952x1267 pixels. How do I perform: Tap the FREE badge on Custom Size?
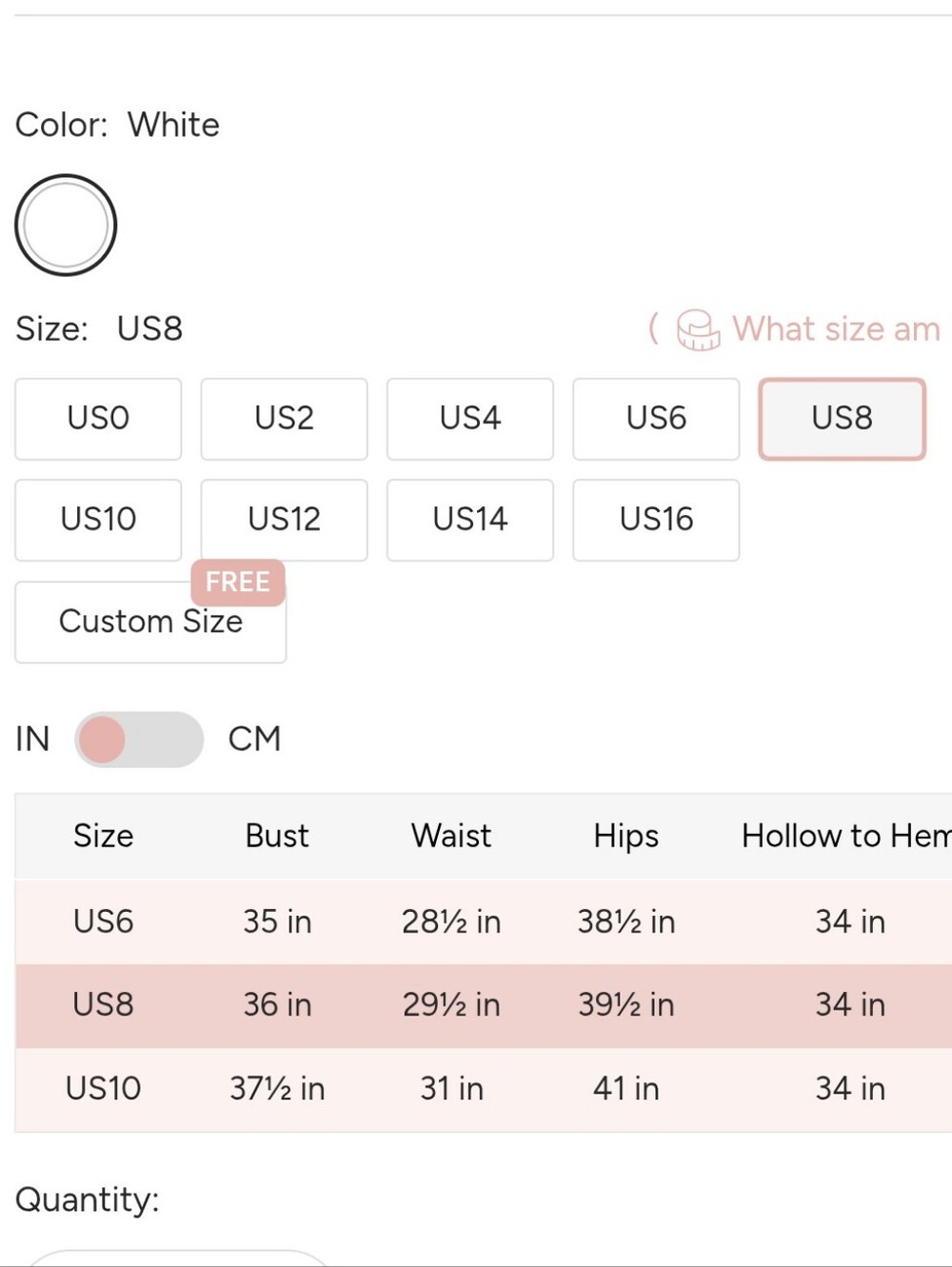click(238, 582)
